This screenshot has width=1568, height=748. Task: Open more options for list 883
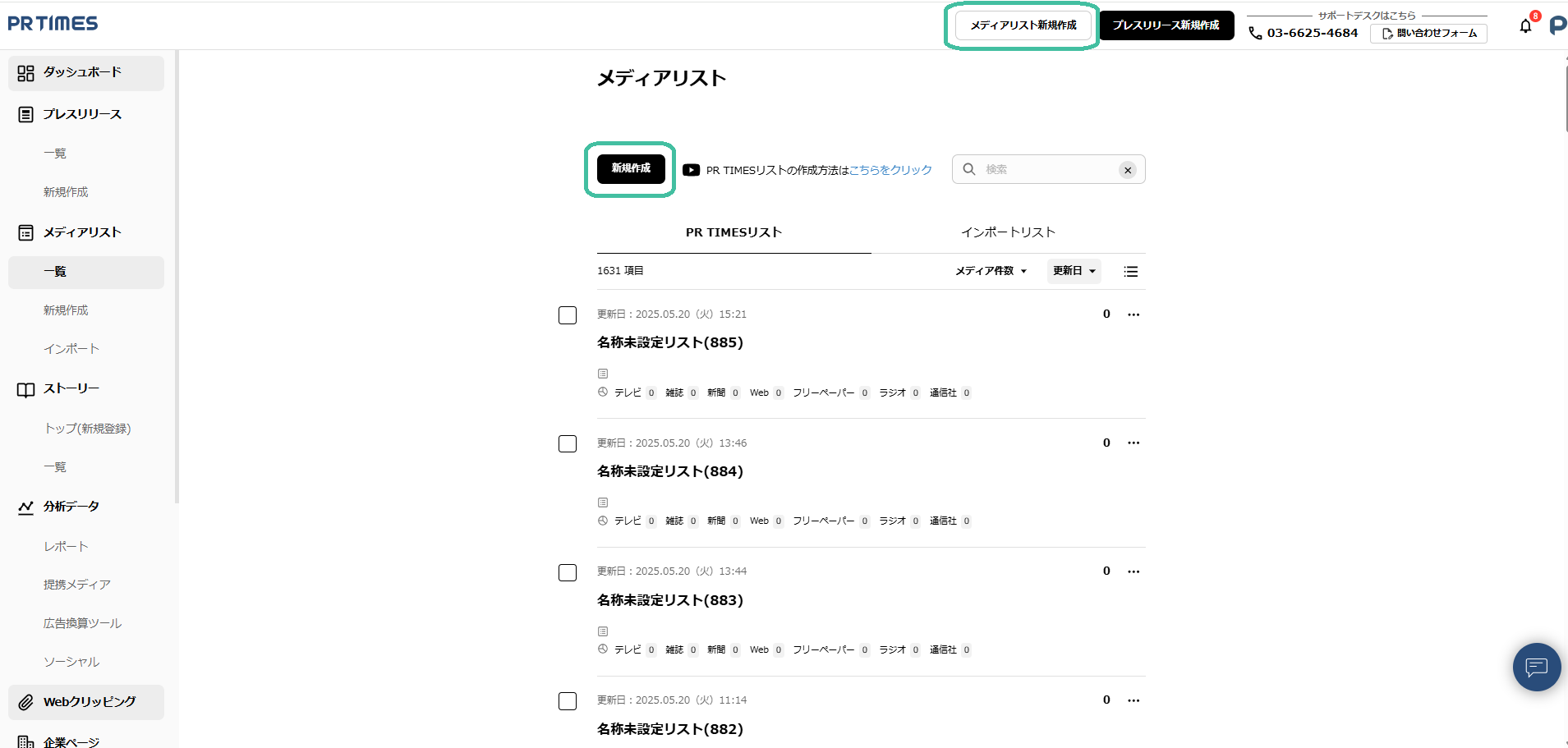point(1133,571)
